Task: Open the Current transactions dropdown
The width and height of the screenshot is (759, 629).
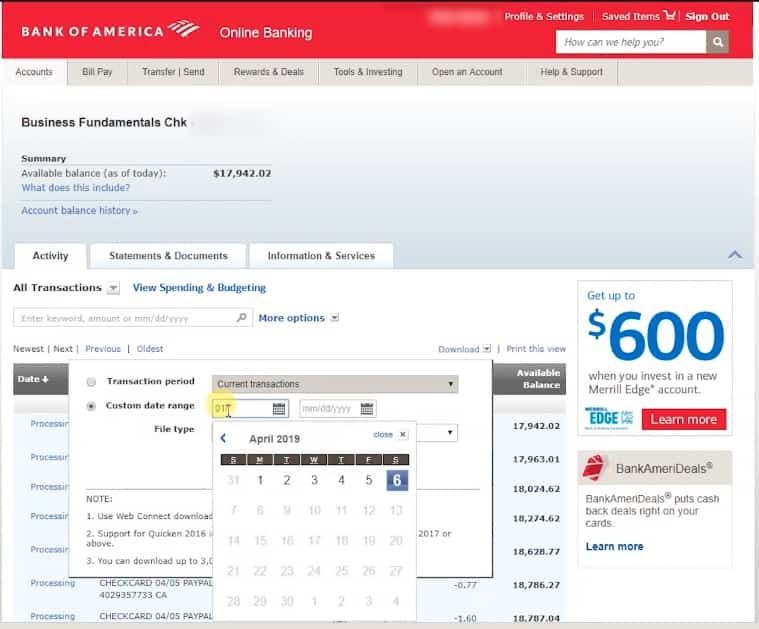Action: click(335, 384)
